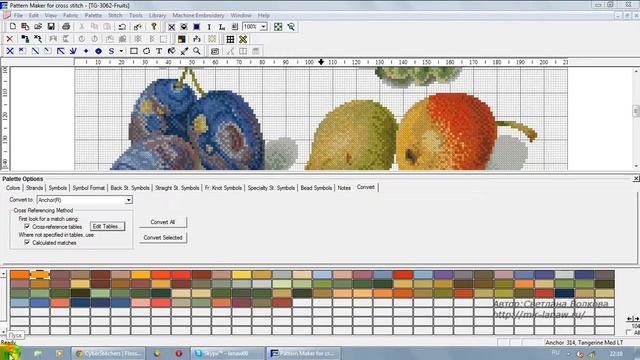Select the magnifying glass zoom tool

(x=197, y=51)
